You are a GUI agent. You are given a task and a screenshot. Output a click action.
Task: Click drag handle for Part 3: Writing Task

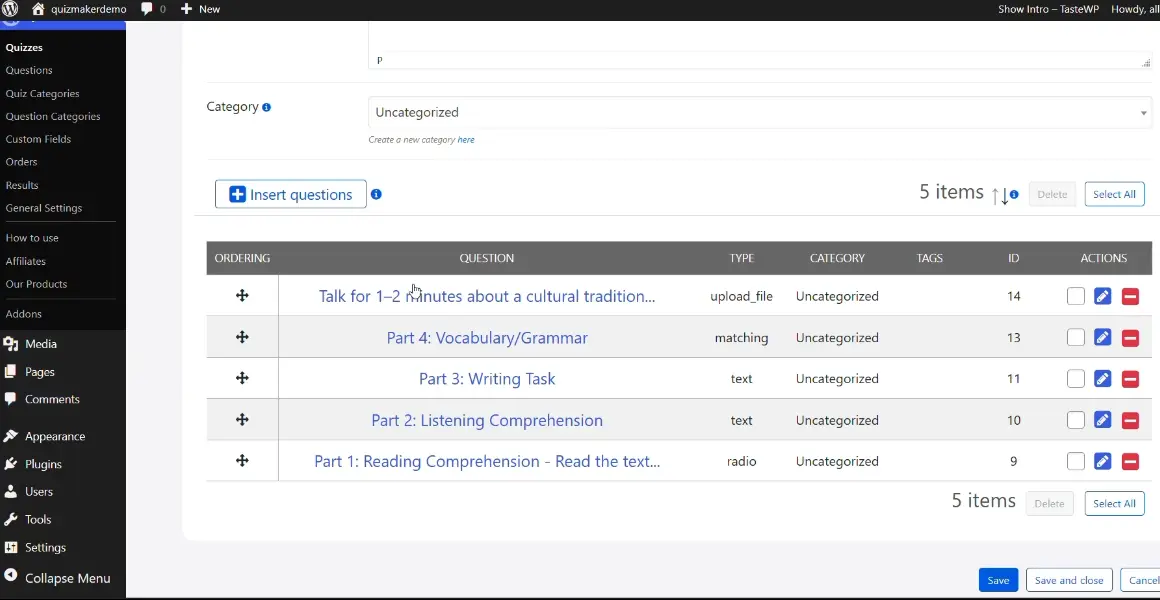click(x=242, y=379)
